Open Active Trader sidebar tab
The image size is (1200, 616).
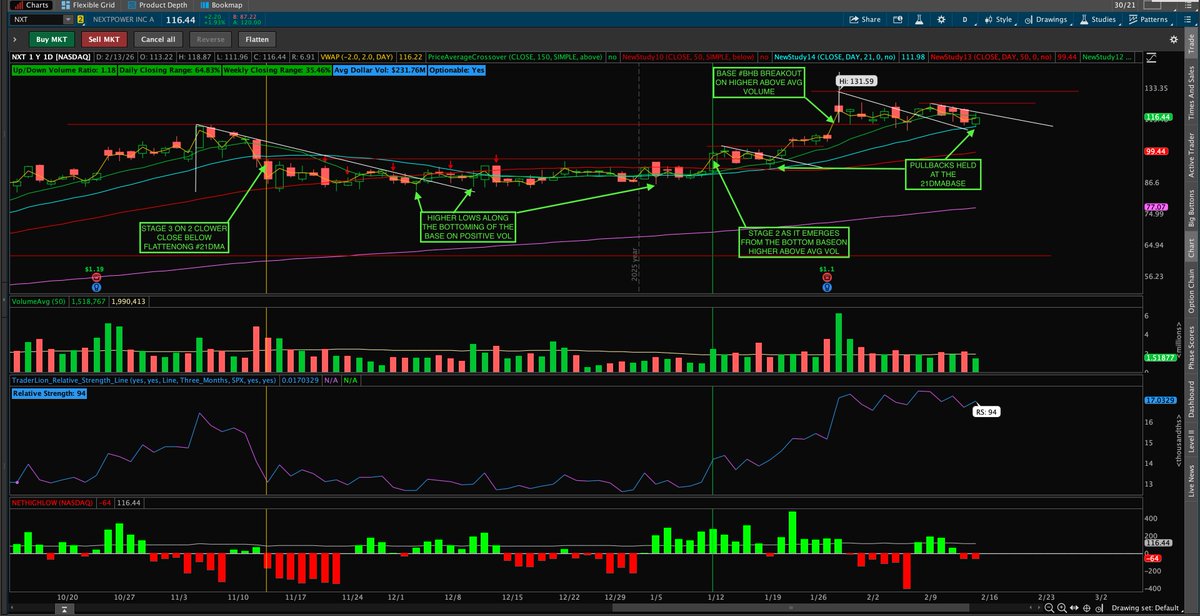(1190, 157)
